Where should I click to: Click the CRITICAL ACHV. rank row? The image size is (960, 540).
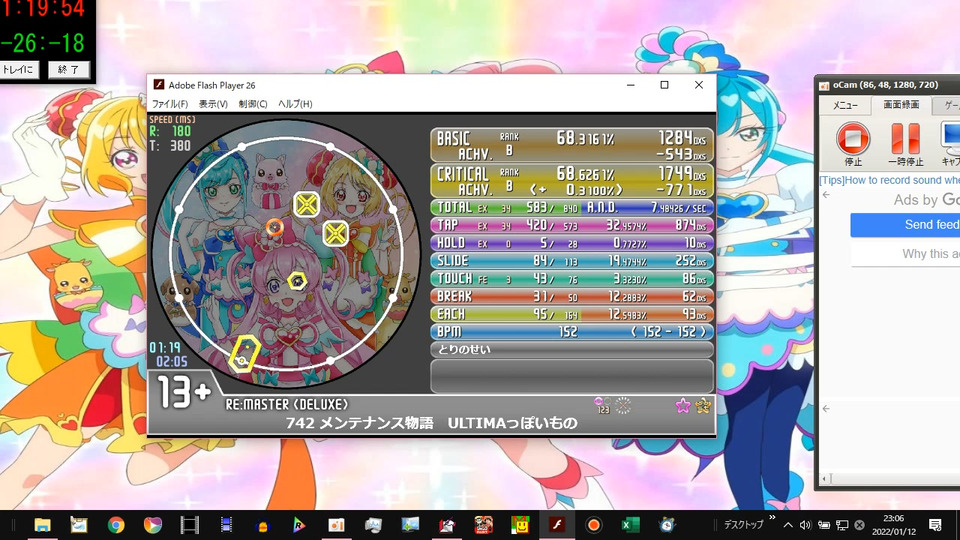pos(572,181)
